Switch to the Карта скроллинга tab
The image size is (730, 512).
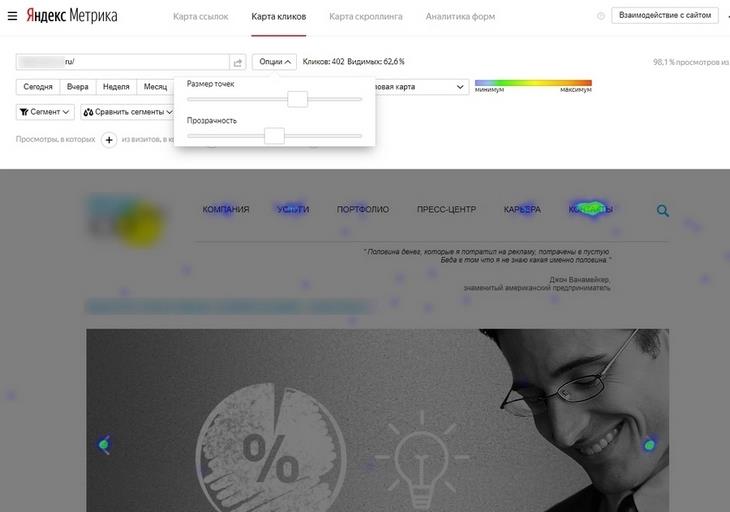pyautogui.click(x=365, y=17)
